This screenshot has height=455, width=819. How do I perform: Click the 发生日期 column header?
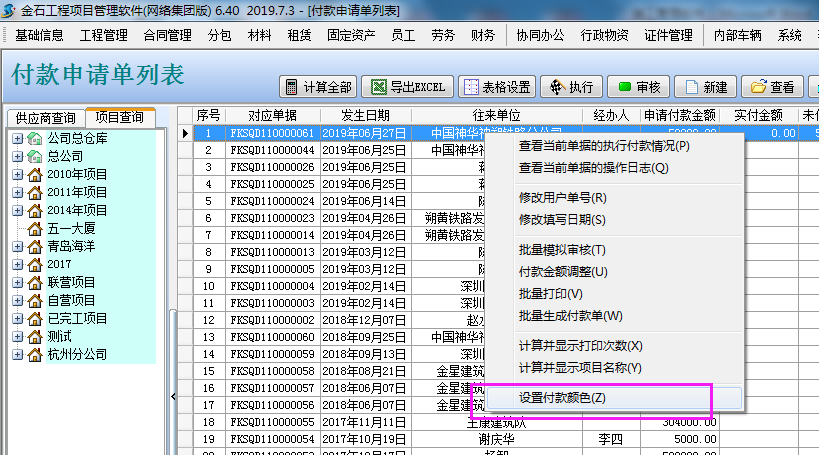click(x=365, y=115)
